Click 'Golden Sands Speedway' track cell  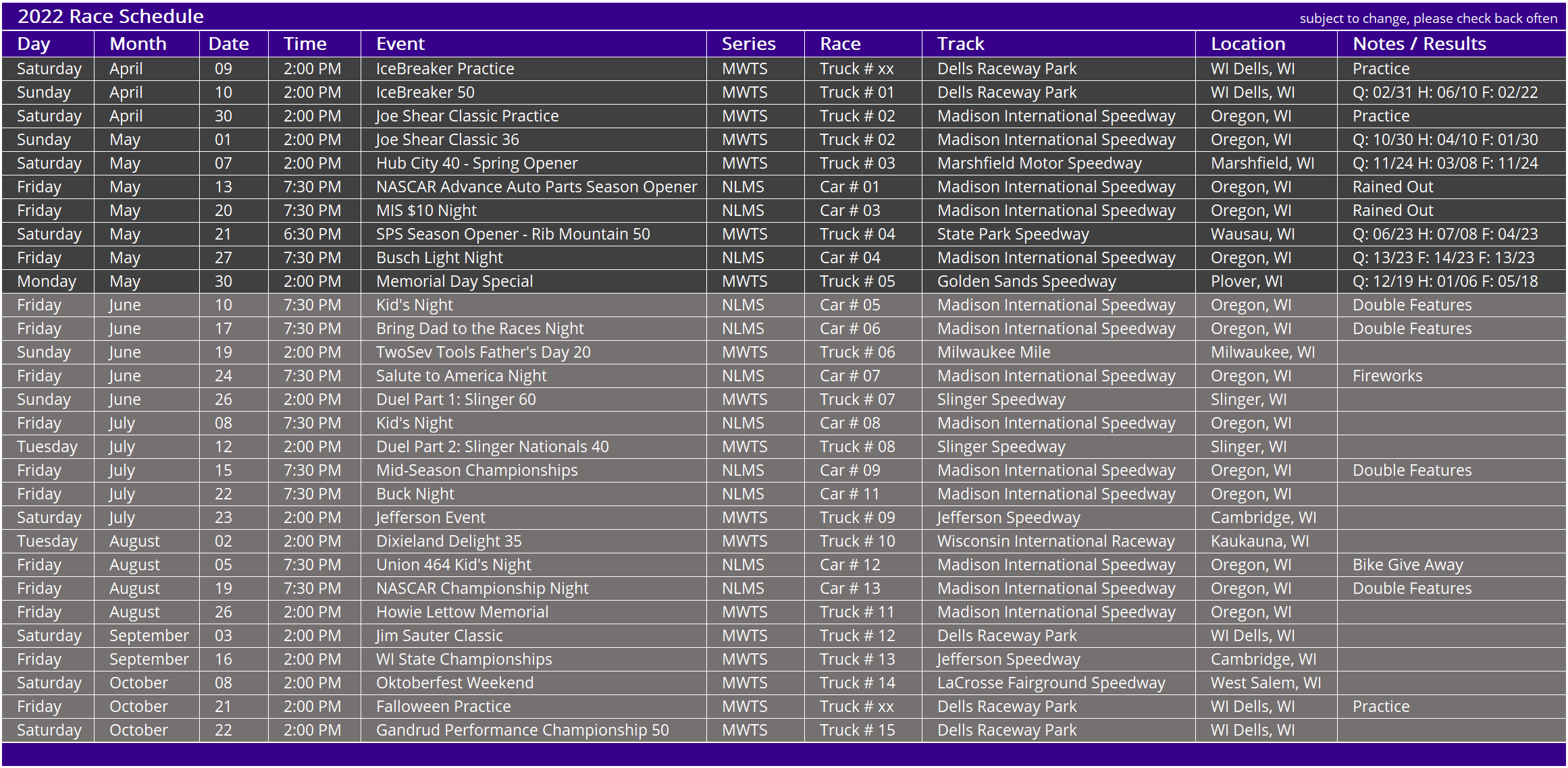(x=1026, y=281)
